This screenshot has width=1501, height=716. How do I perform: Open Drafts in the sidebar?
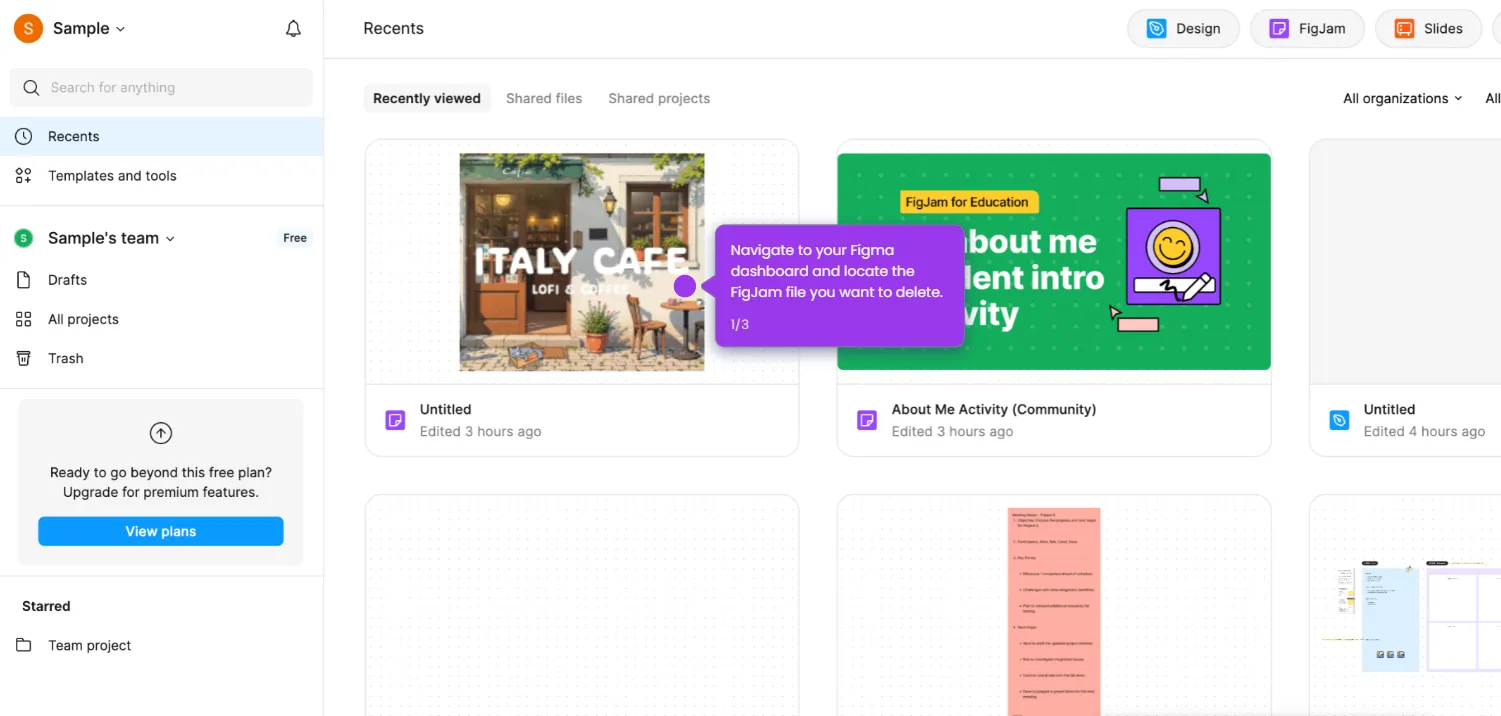161,280
